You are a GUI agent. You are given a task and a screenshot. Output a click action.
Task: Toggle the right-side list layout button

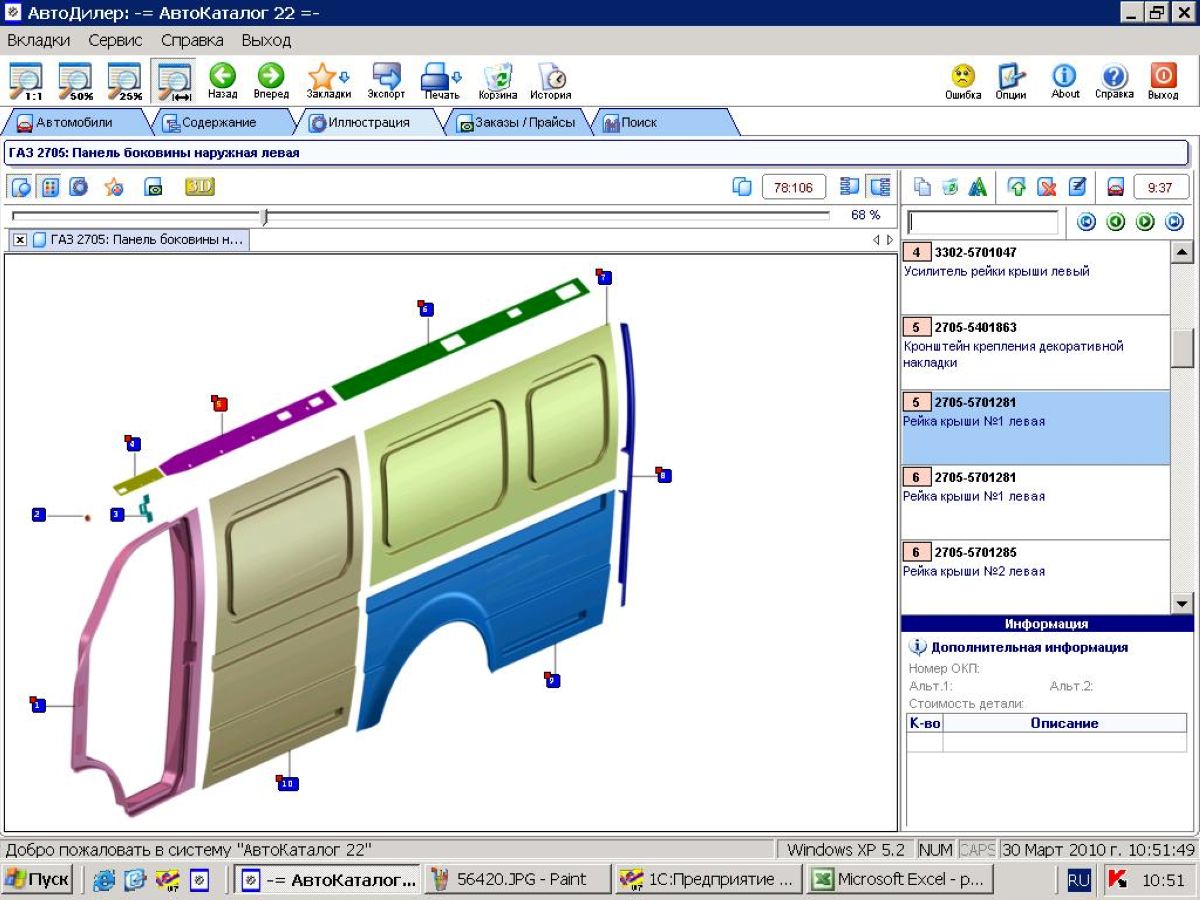coord(879,186)
